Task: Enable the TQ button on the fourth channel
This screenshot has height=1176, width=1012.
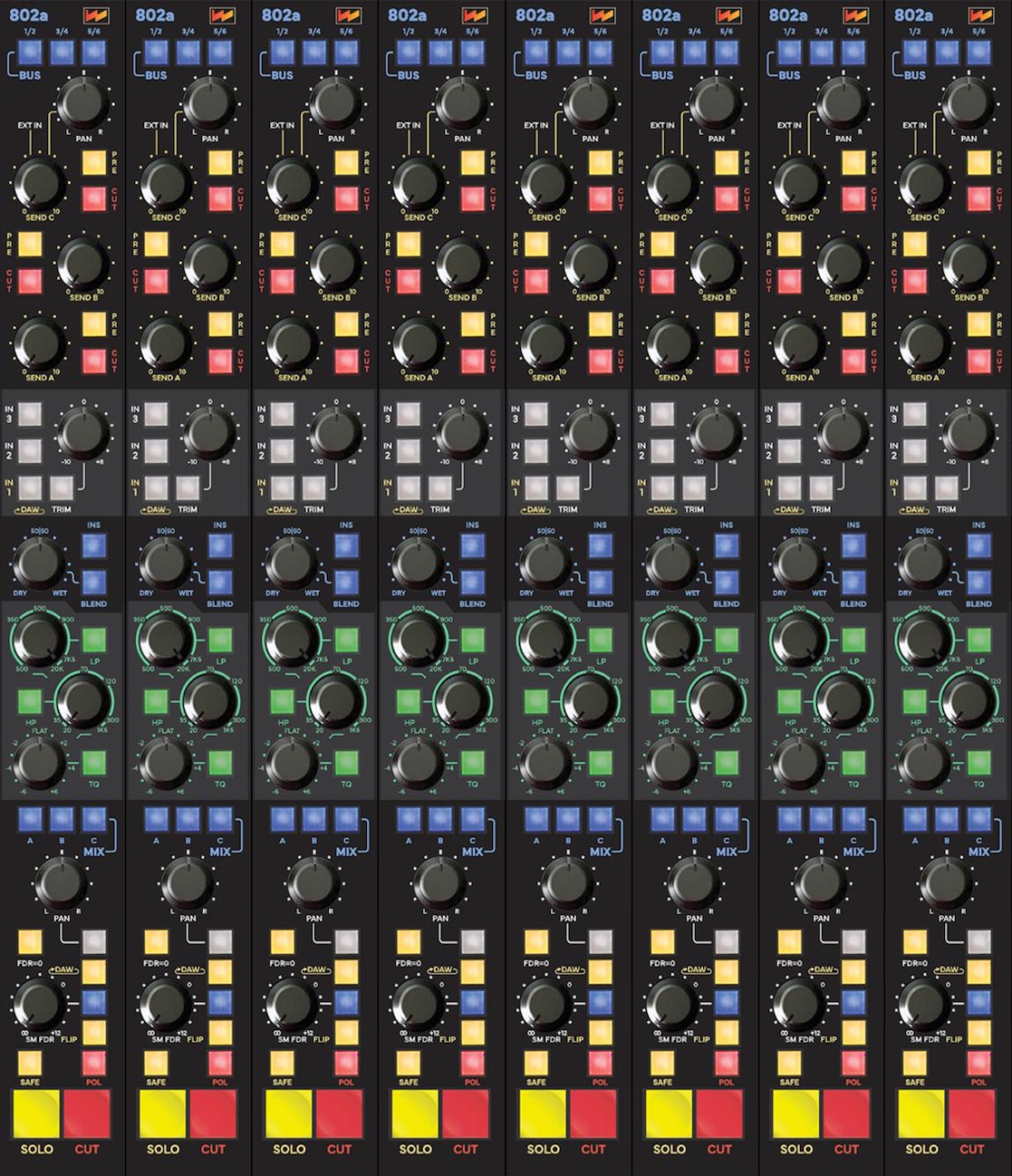Action: [473, 762]
